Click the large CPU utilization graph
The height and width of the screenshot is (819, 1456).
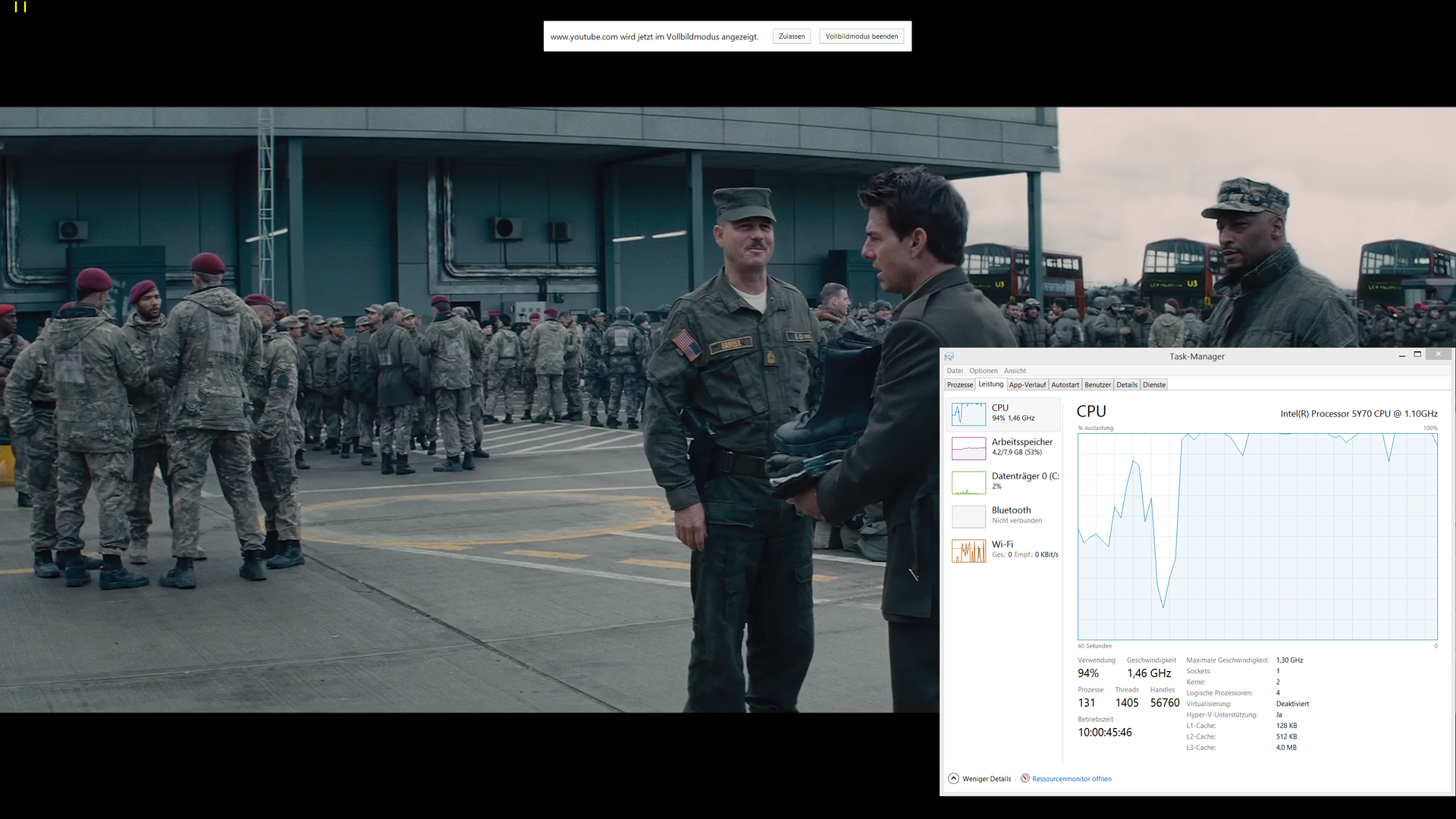click(x=1257, y=536)
